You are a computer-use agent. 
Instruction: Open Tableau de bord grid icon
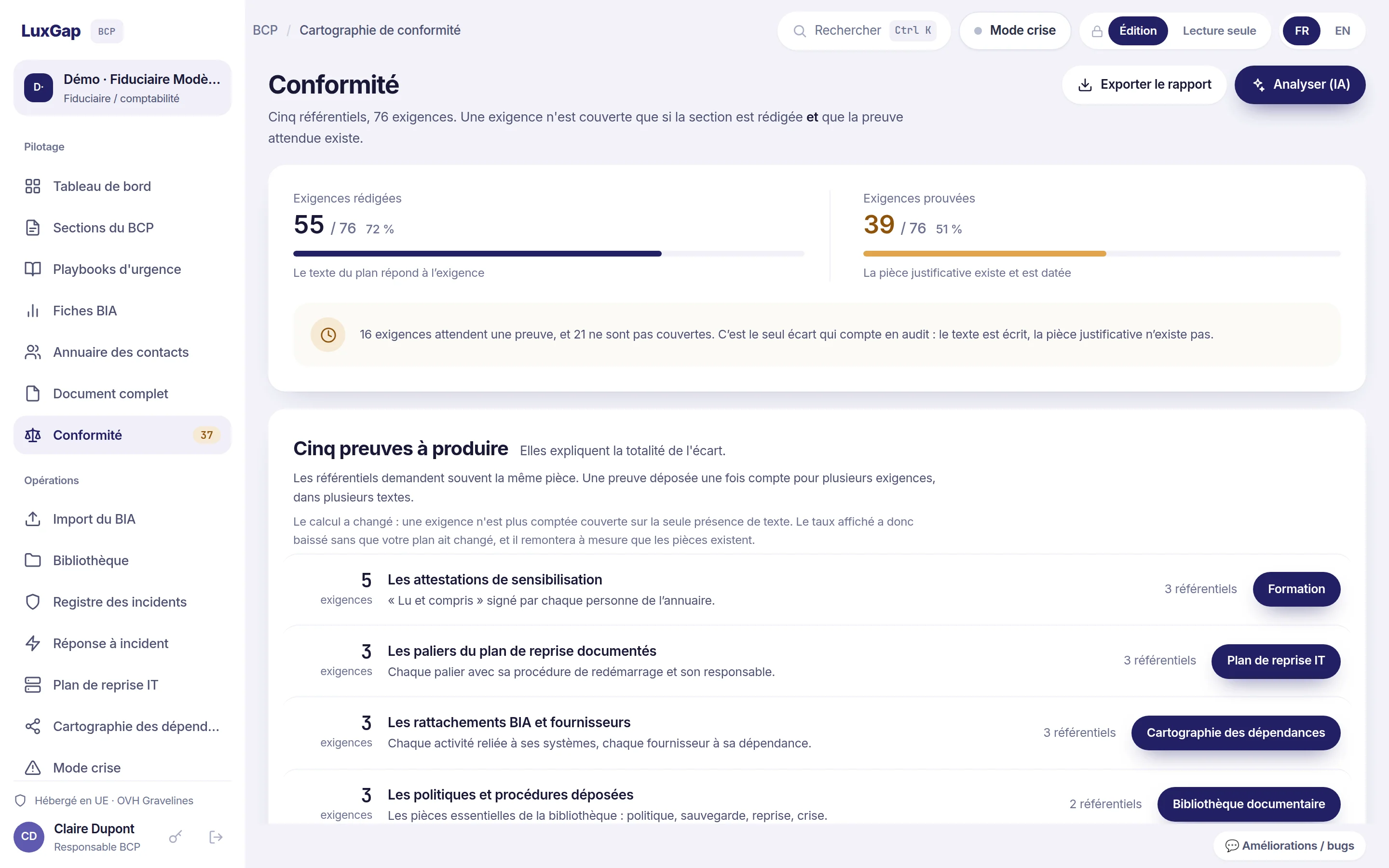click(x=33, y=186)
